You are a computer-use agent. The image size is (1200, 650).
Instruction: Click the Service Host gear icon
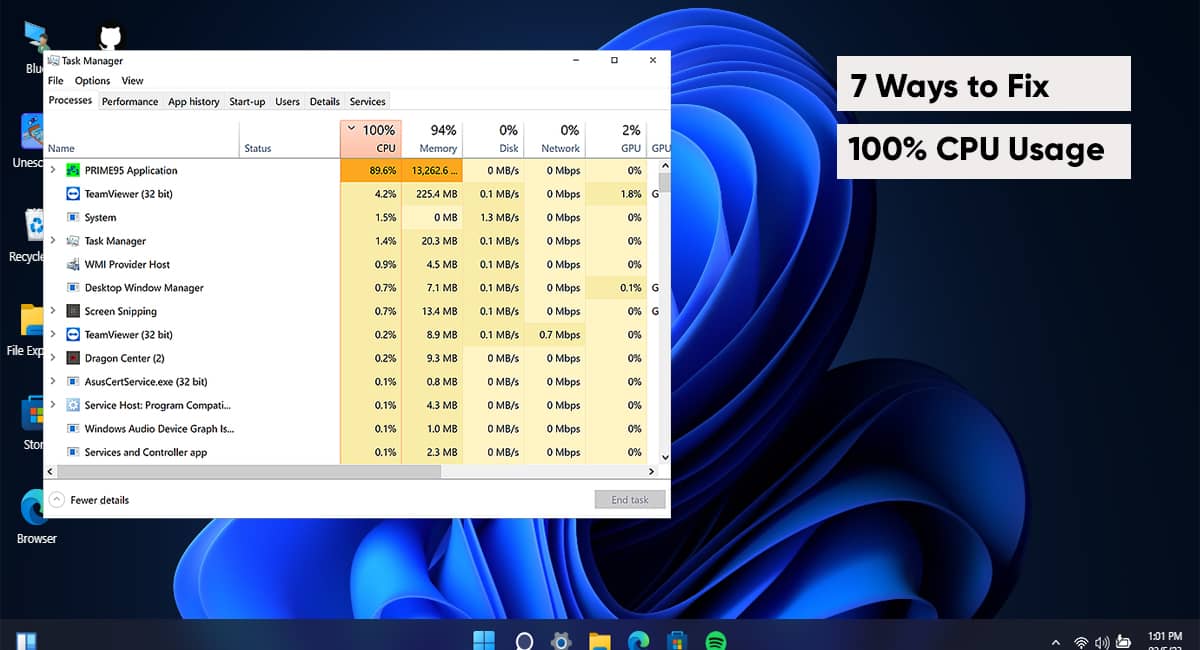73,405
